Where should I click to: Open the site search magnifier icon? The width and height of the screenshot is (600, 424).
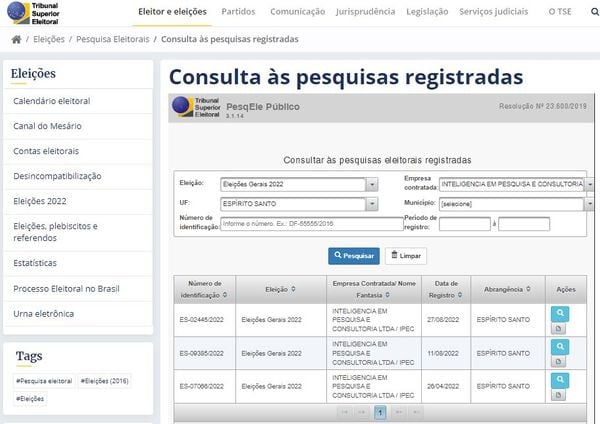595,12
